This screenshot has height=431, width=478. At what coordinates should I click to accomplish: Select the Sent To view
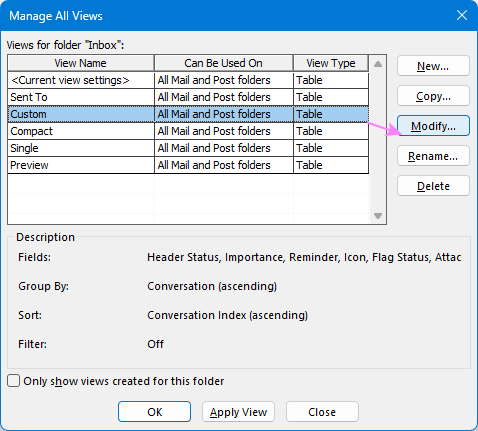188,97
